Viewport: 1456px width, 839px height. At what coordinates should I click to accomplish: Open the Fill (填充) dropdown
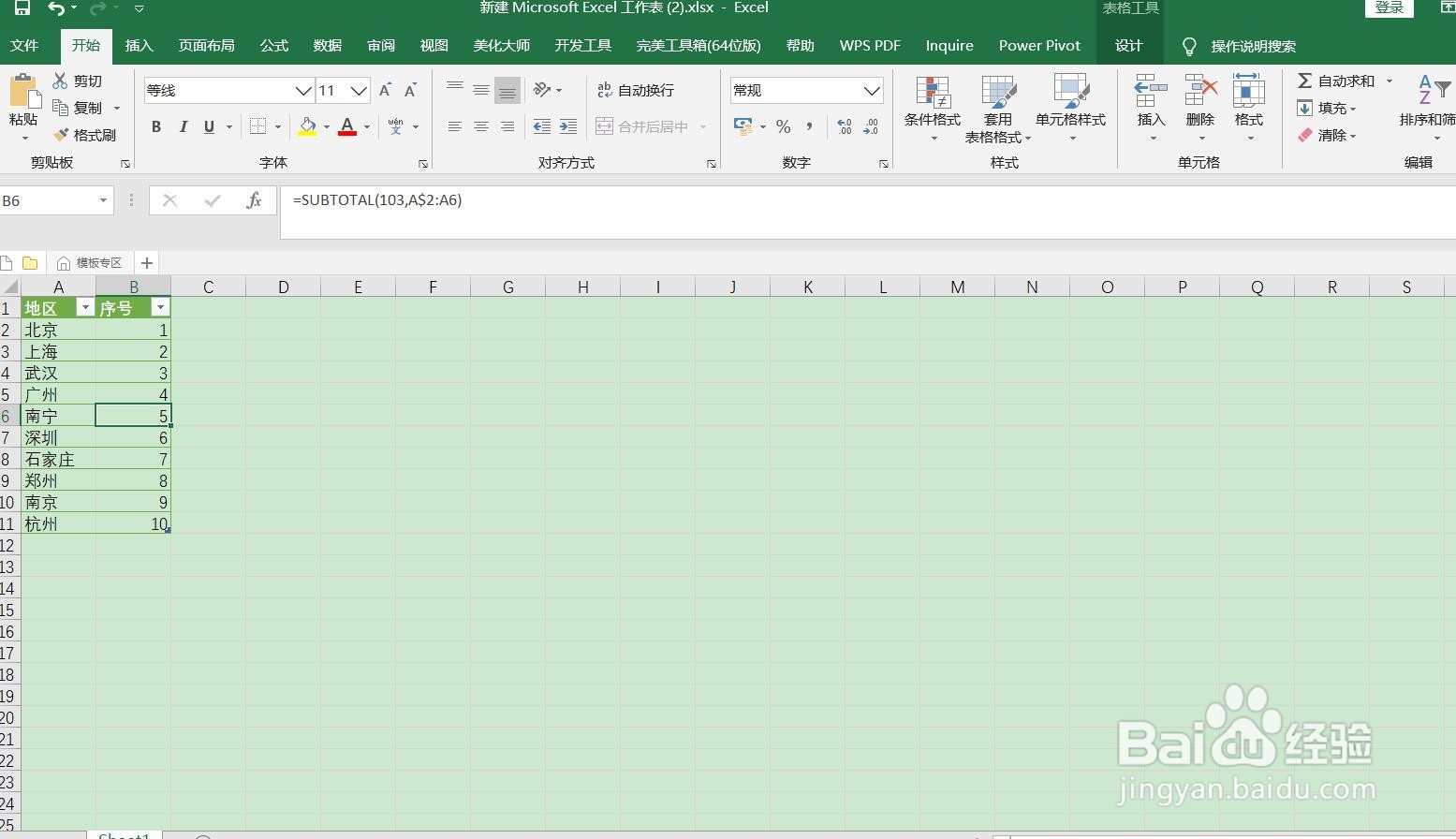[1327, 109]
